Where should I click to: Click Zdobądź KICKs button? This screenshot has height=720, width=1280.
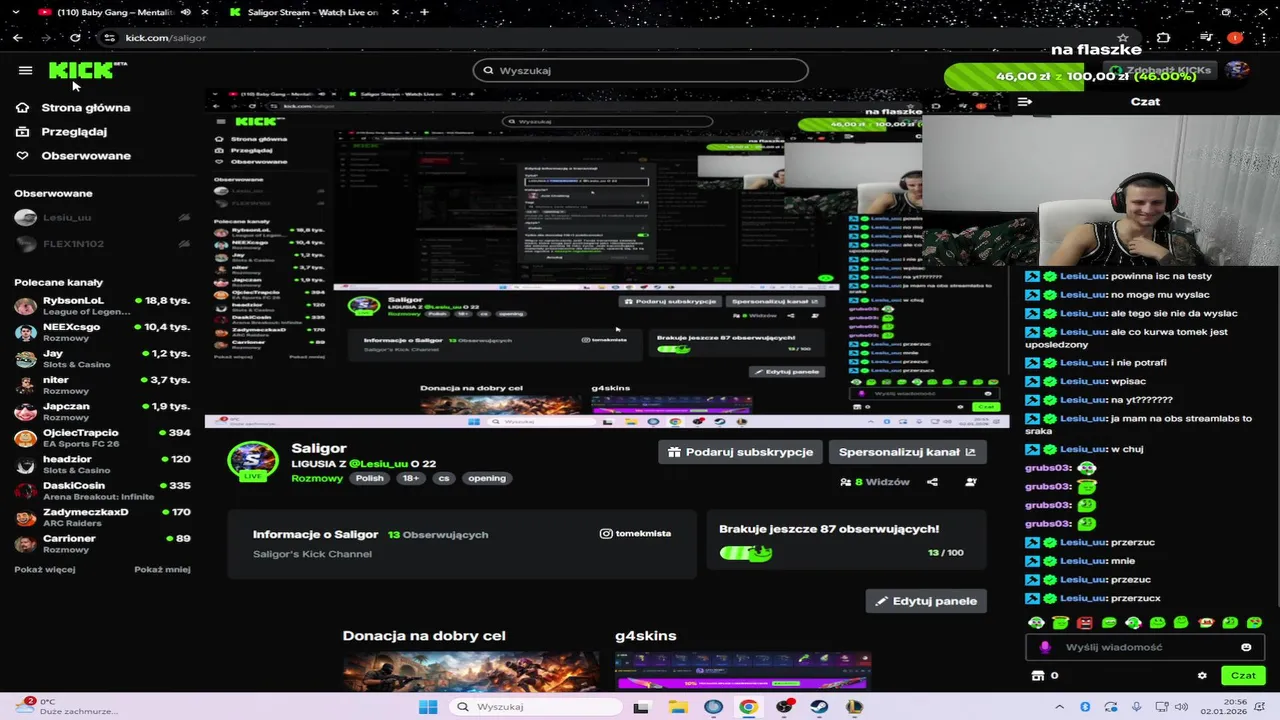[1160, 70]
